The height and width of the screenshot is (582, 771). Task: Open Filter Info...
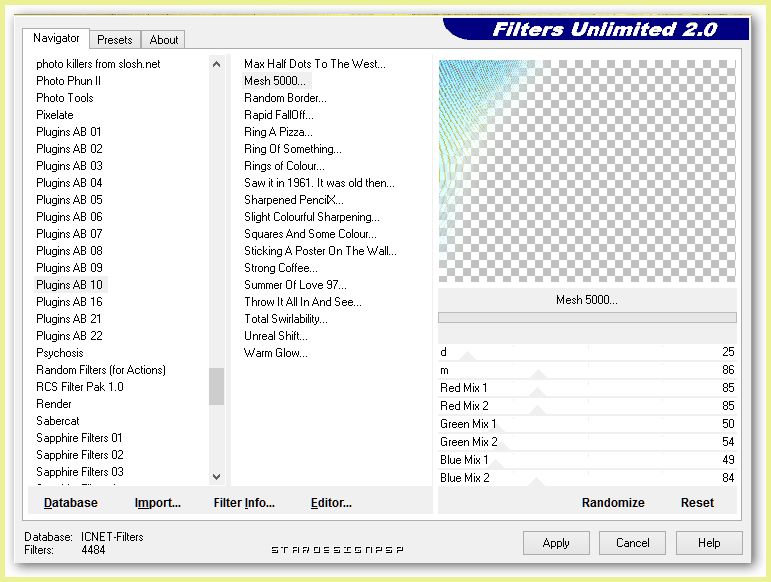(244, 502)
